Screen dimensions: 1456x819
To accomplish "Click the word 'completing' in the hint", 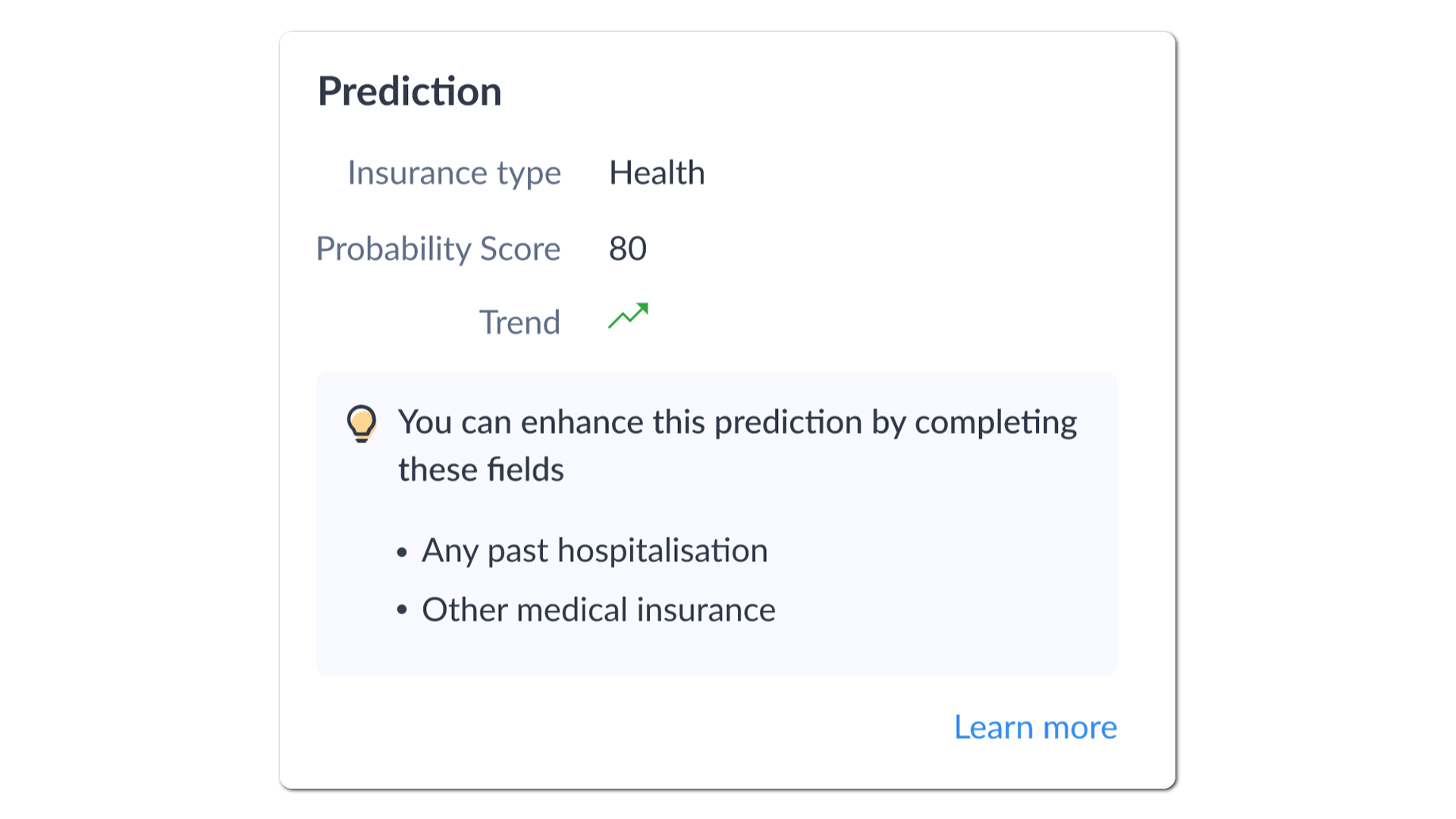I will click(996, 423).
